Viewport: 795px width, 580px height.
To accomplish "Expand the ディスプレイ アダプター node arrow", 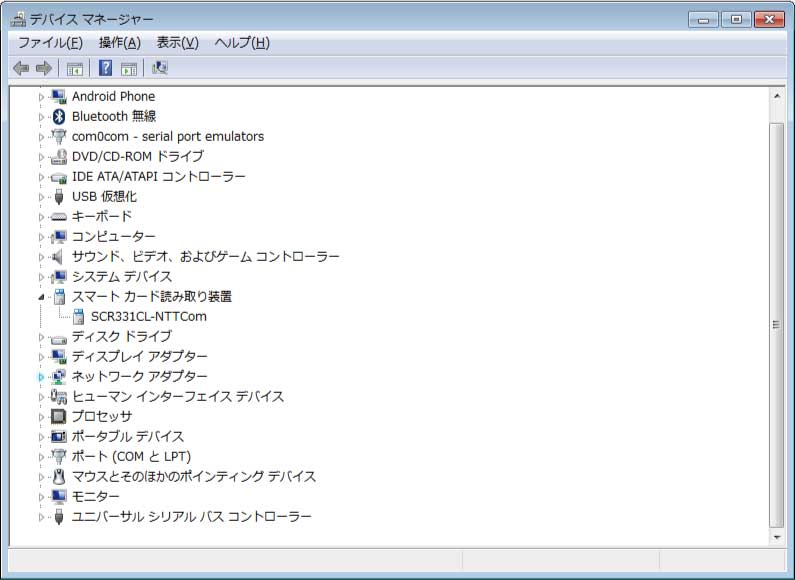I will (x=42, y=357).
